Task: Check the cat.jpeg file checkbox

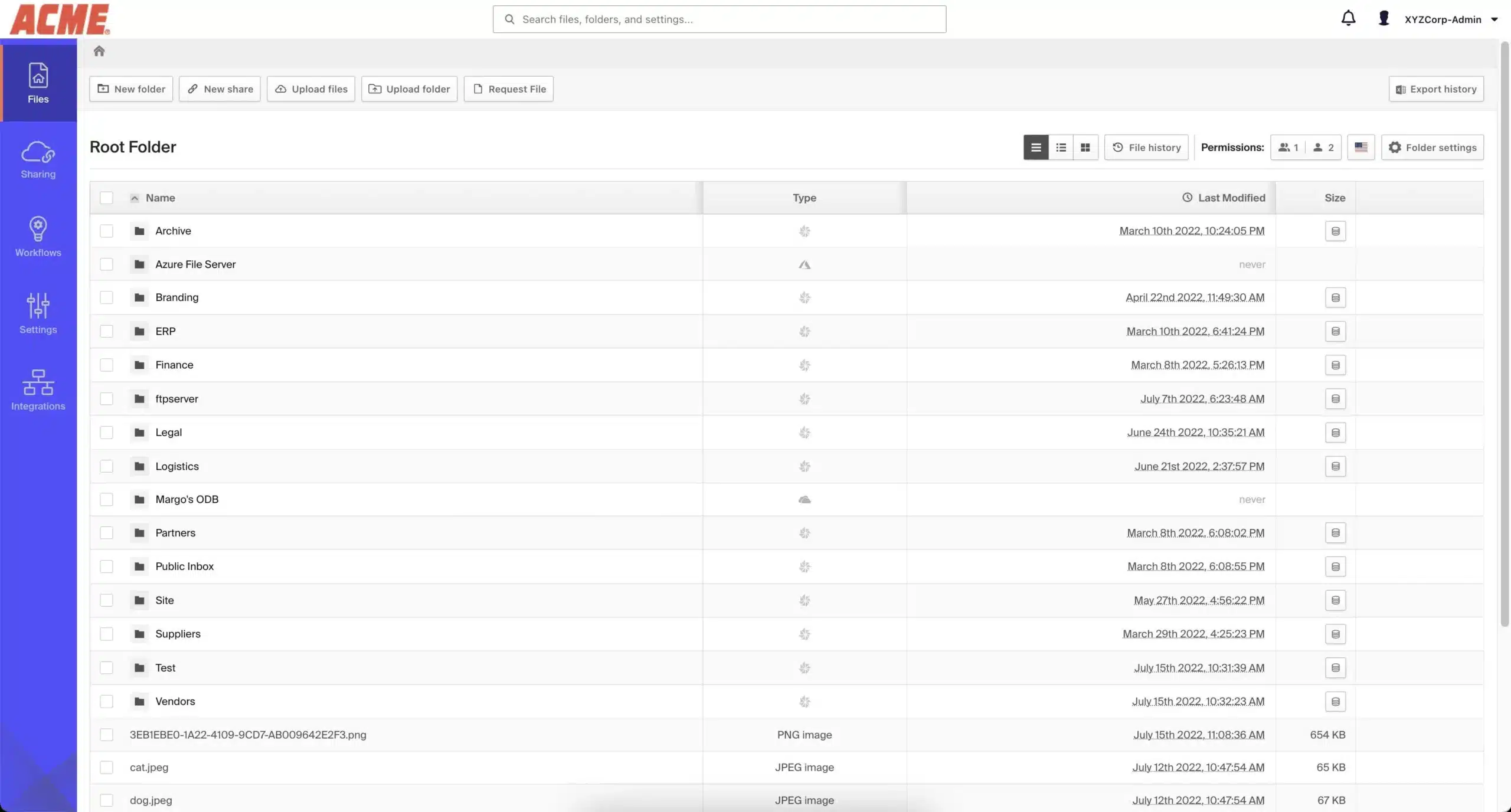Action: tap(106, 767)
